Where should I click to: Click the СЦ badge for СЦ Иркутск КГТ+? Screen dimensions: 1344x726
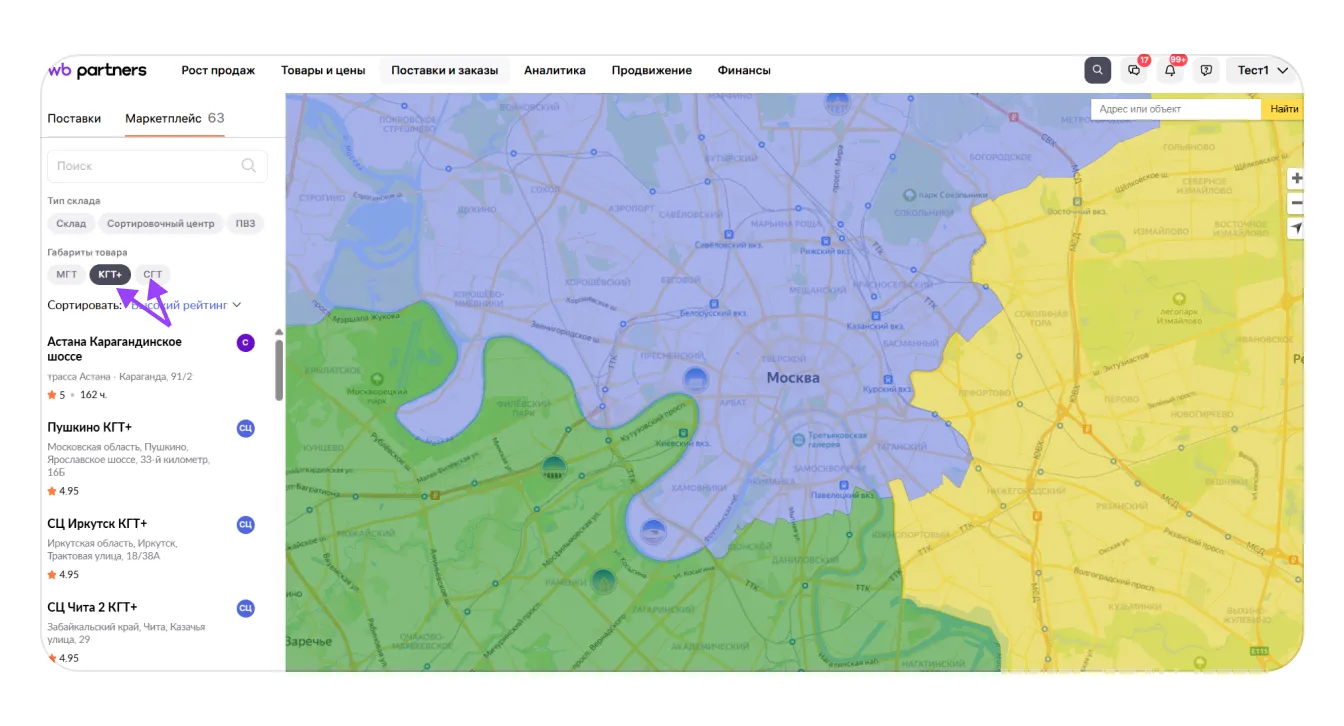245,524
